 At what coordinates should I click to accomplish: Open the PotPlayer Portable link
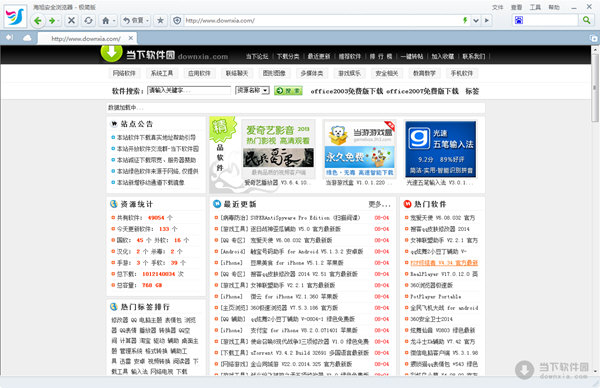pyautogui.click(x=435, y=297)
